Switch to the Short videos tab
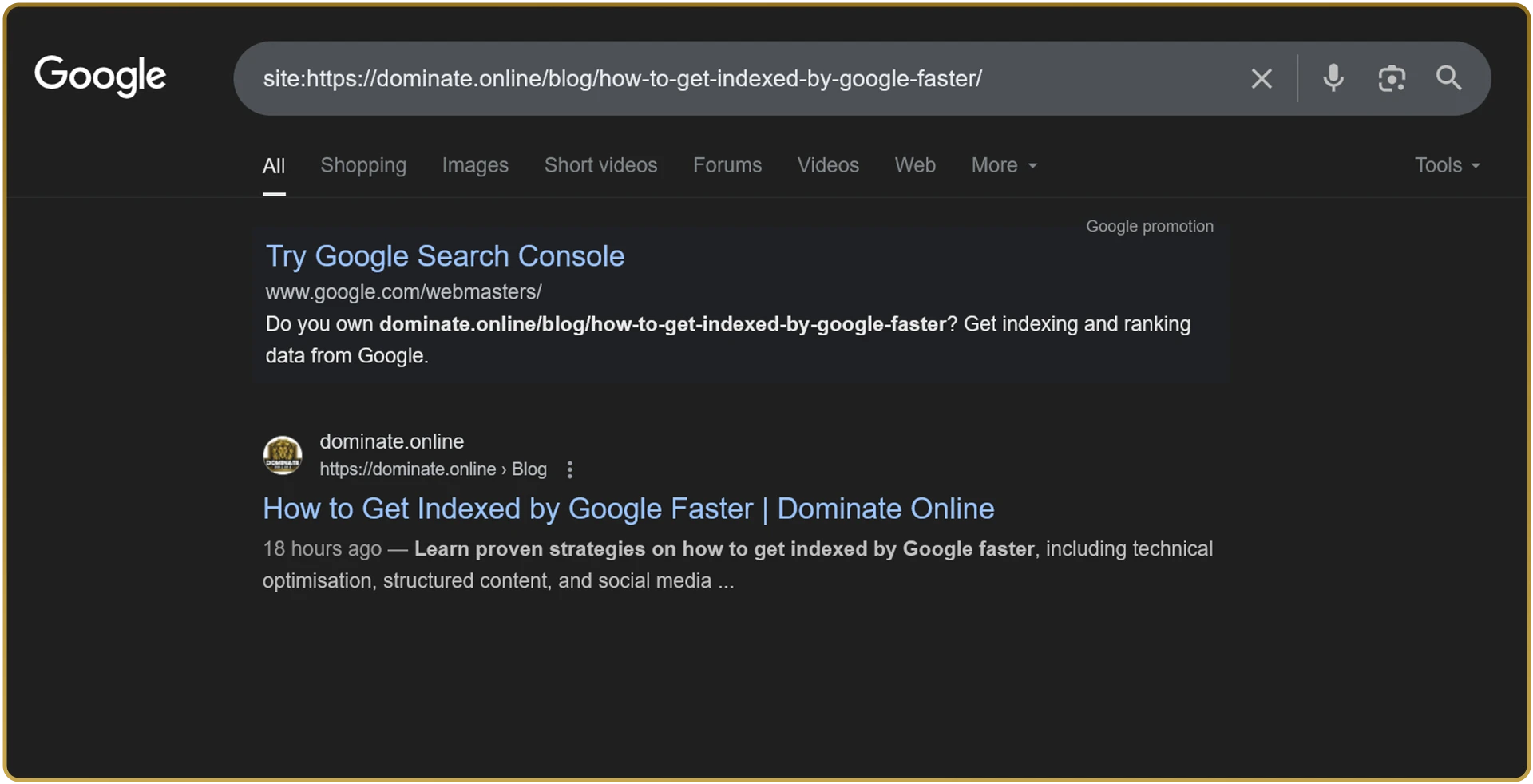This screenshot has width=1533, height=784. point(600,165)
